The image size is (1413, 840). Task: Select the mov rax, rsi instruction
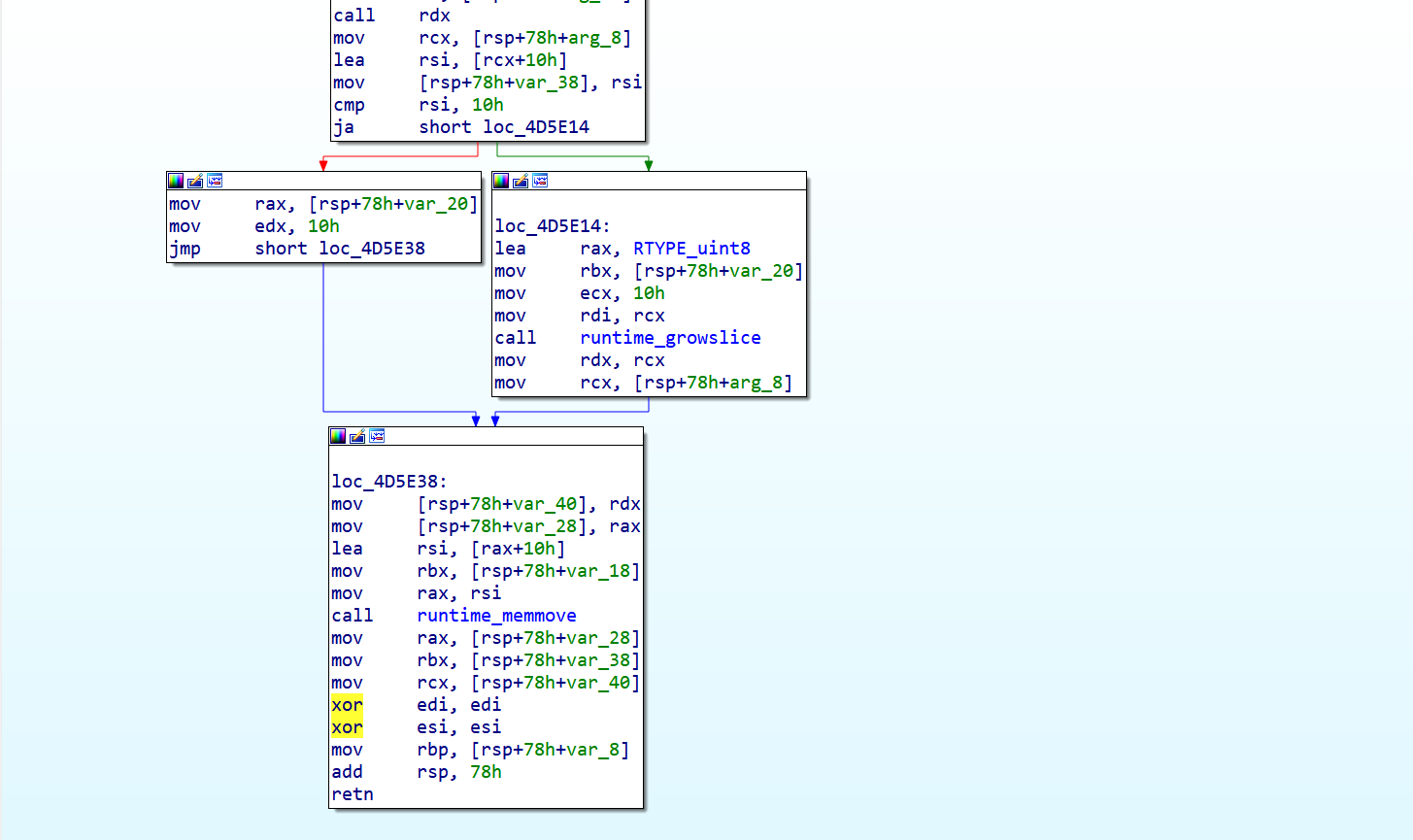[x=417, y=593]
